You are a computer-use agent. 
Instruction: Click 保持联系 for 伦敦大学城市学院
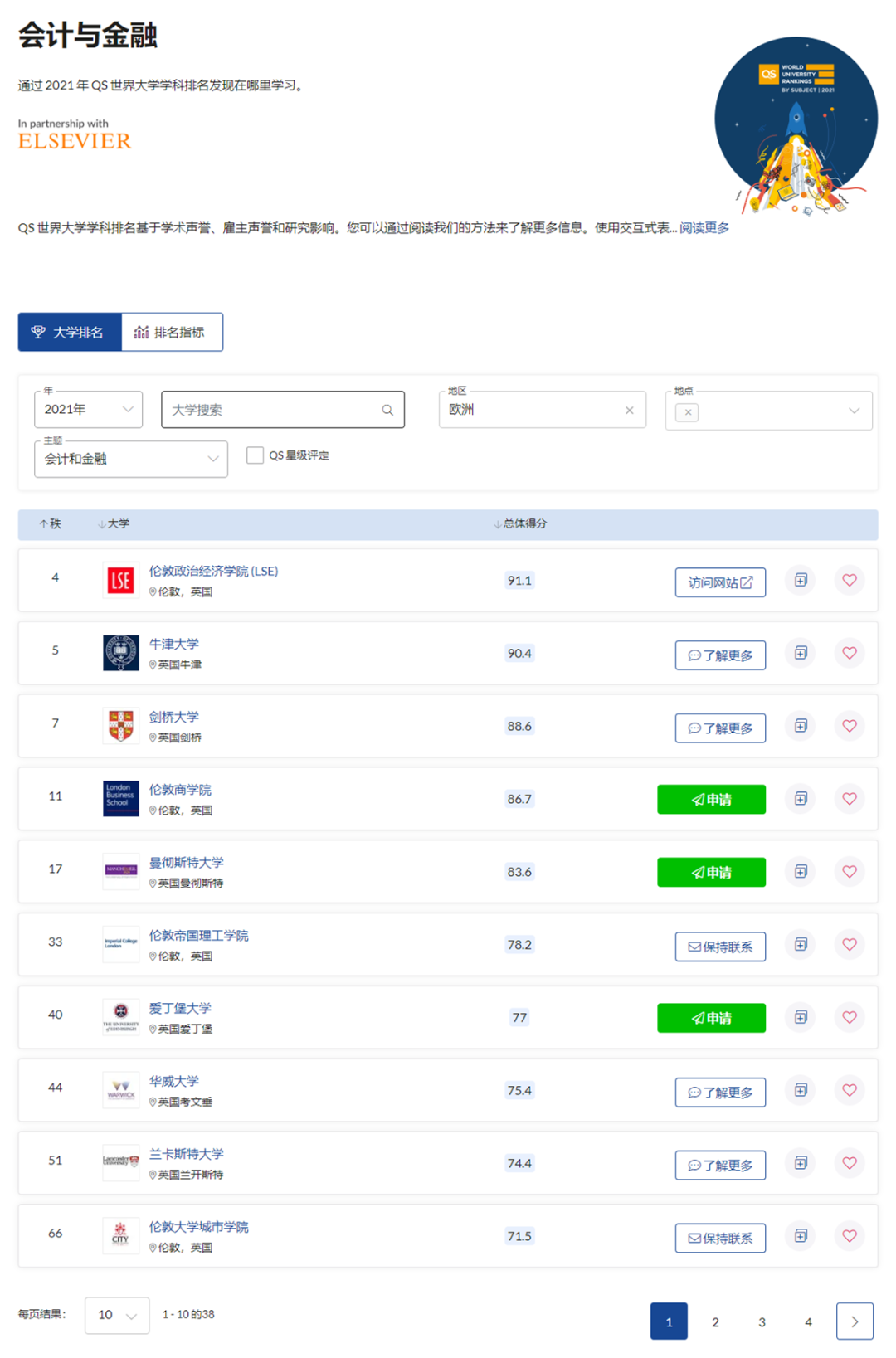click(x=720, y=1239)
